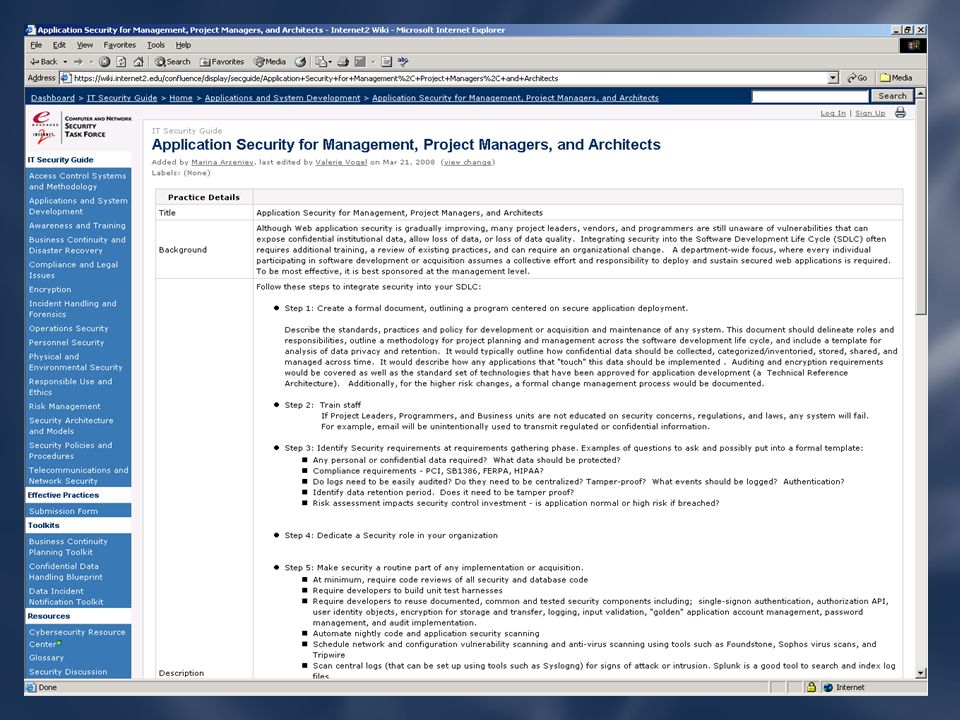Click the Stop loading icon
Viewport: 960px width, 720px height.
(x=104, y=62)
